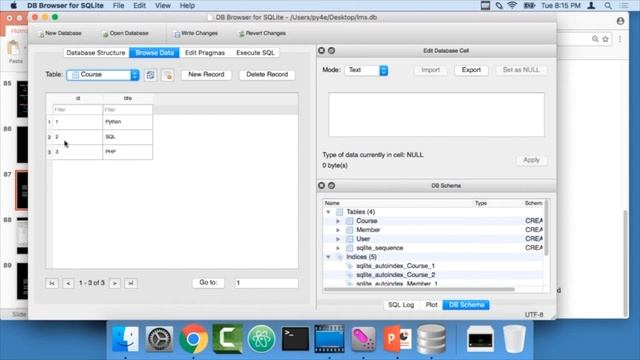640x360 pixels.
Task: Select the Python cell in title column
Action: tap(128, 122)
